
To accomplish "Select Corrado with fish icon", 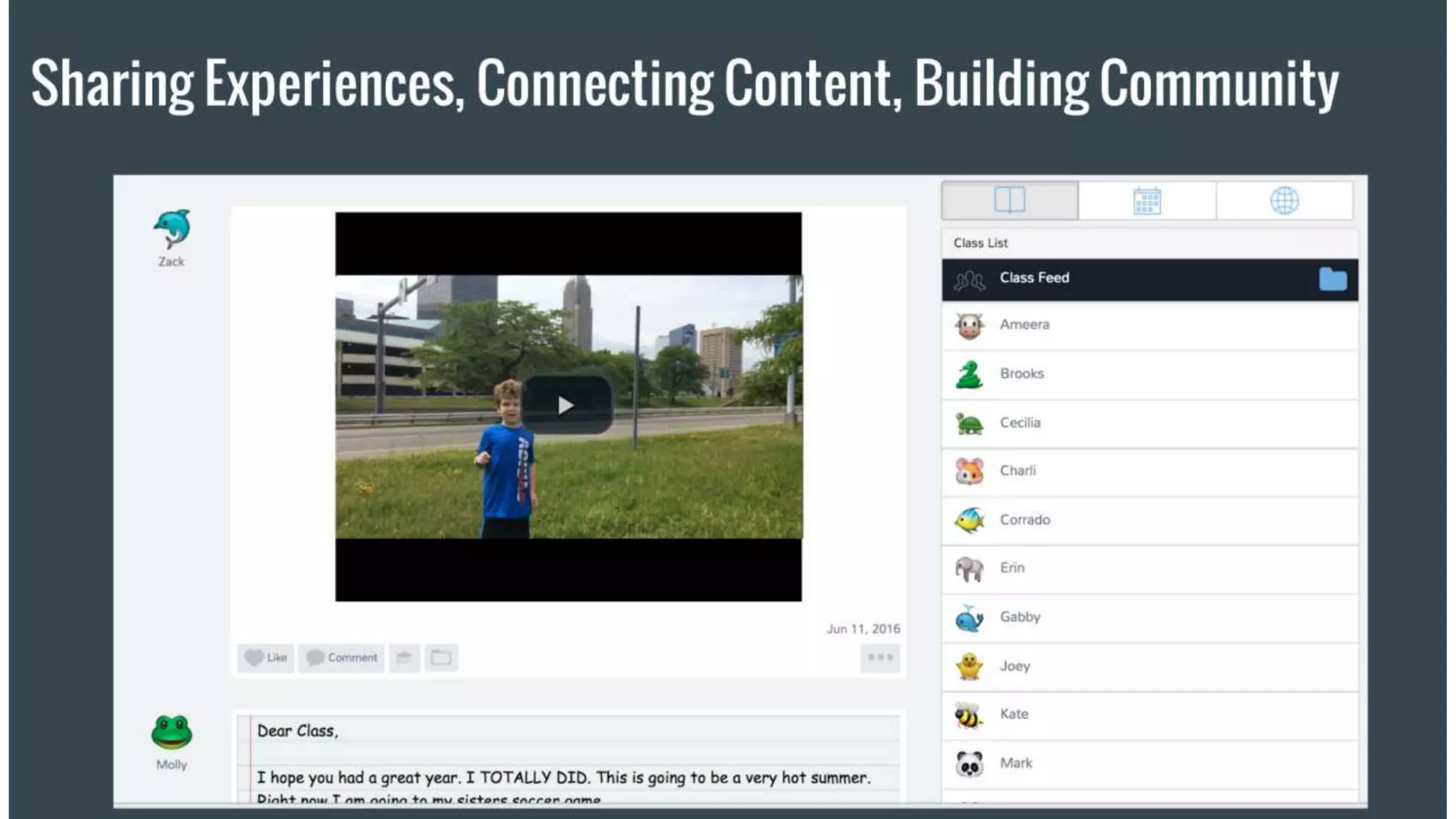I will [x=1024, y=520].
